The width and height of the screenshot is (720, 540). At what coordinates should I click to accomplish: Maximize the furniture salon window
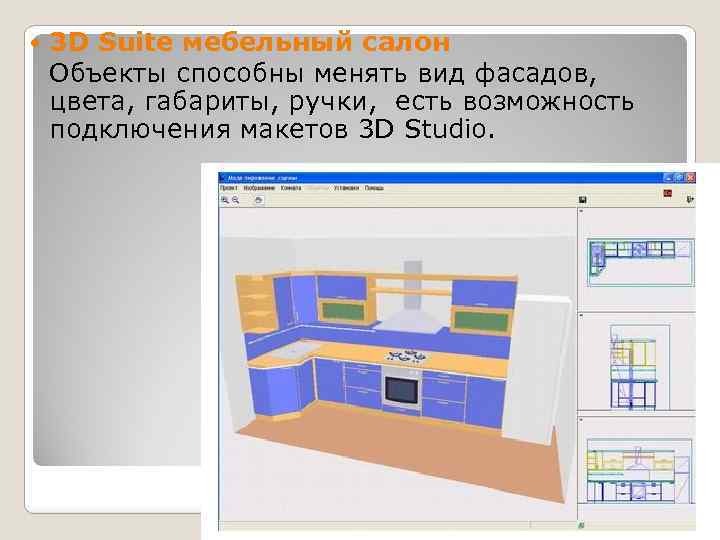(680, 178)
